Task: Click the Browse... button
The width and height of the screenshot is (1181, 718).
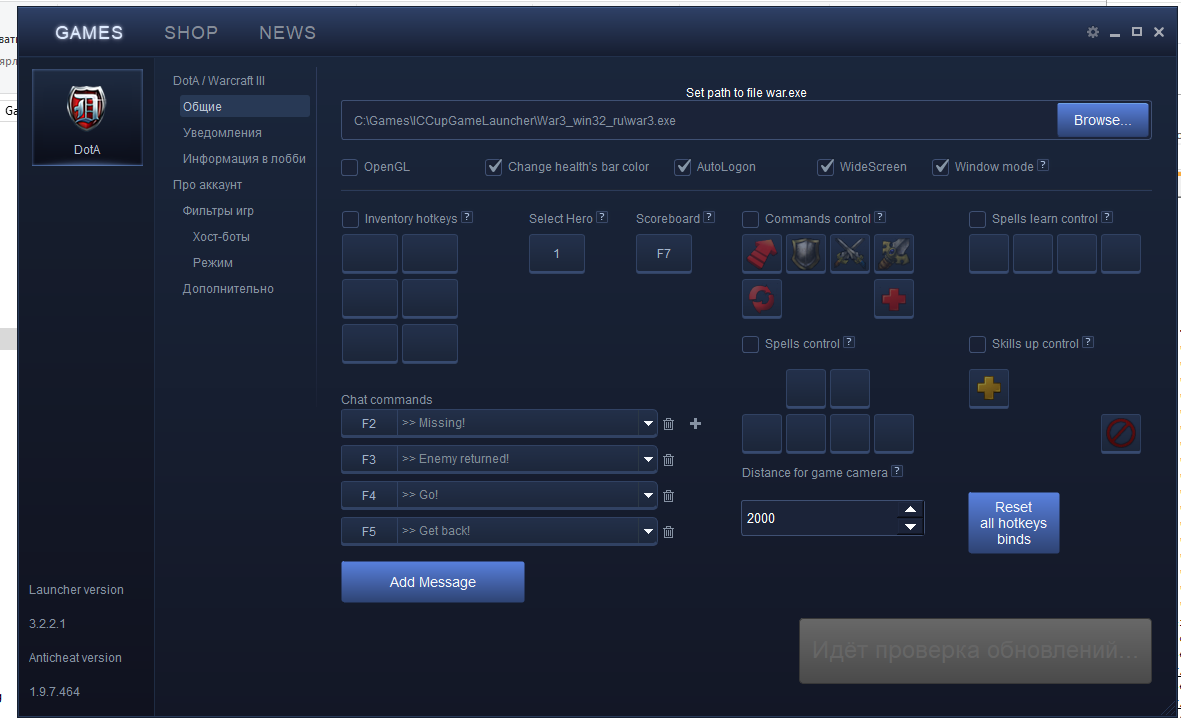Action: click(x=1103, y=121)
